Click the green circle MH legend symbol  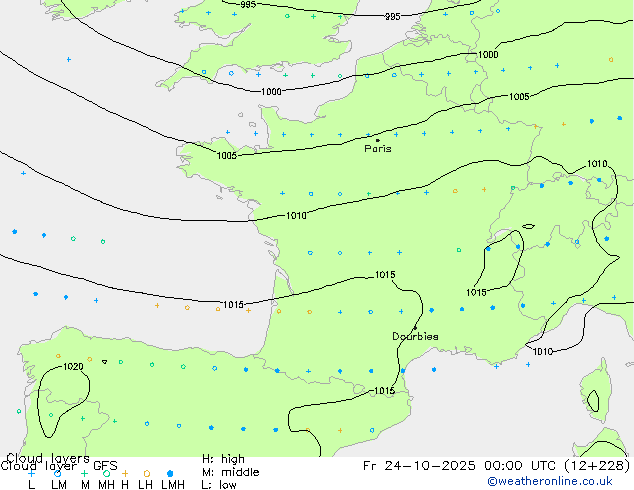point(106,473)
